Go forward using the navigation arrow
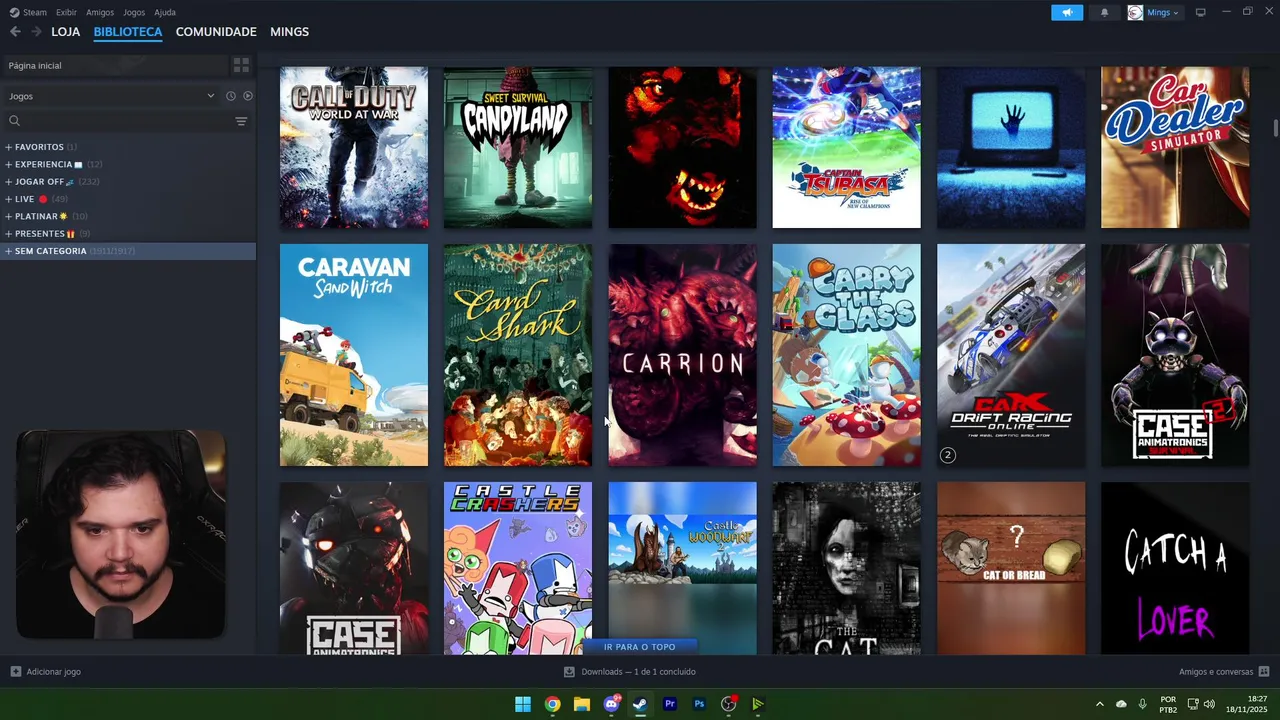1280x720 pixels. (36, 32)
